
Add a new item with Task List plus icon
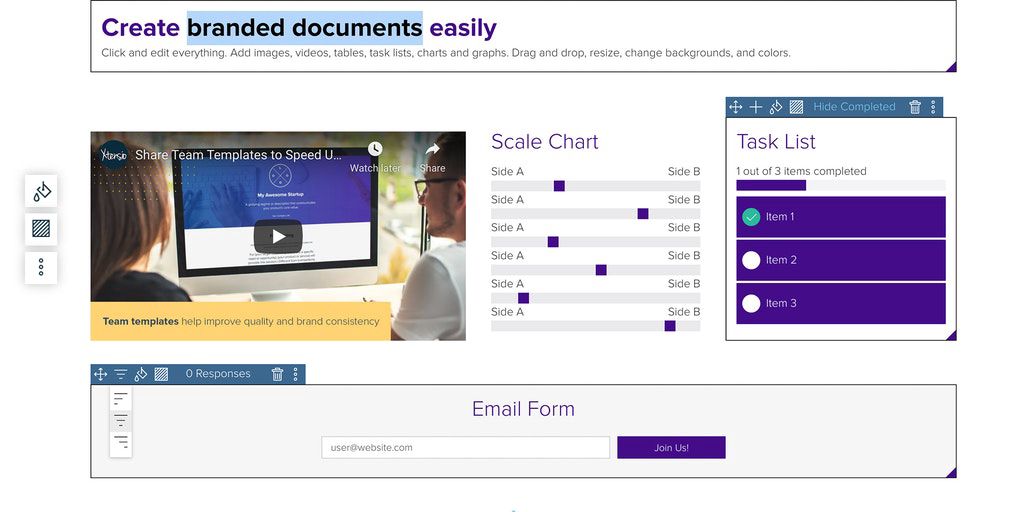click(756, 107)
